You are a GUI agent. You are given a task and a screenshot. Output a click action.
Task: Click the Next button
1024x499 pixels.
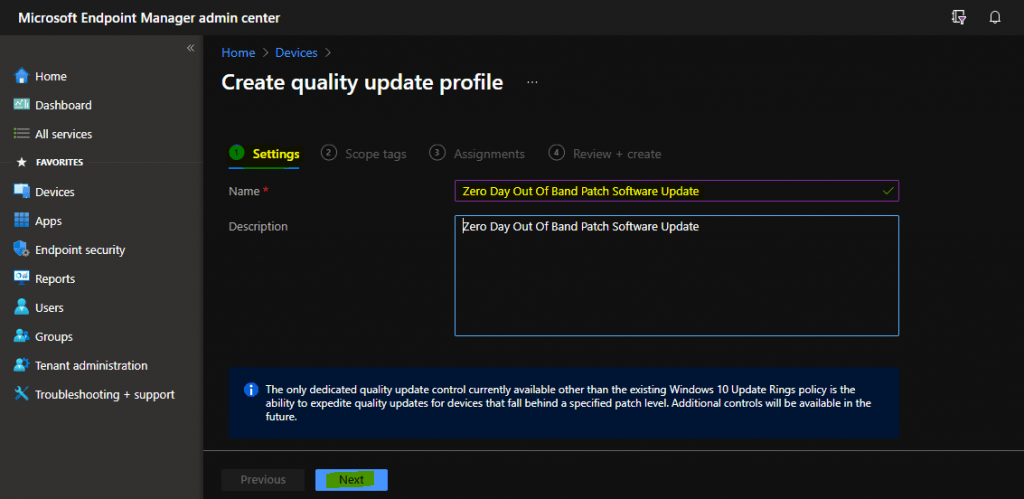[351, 479]
